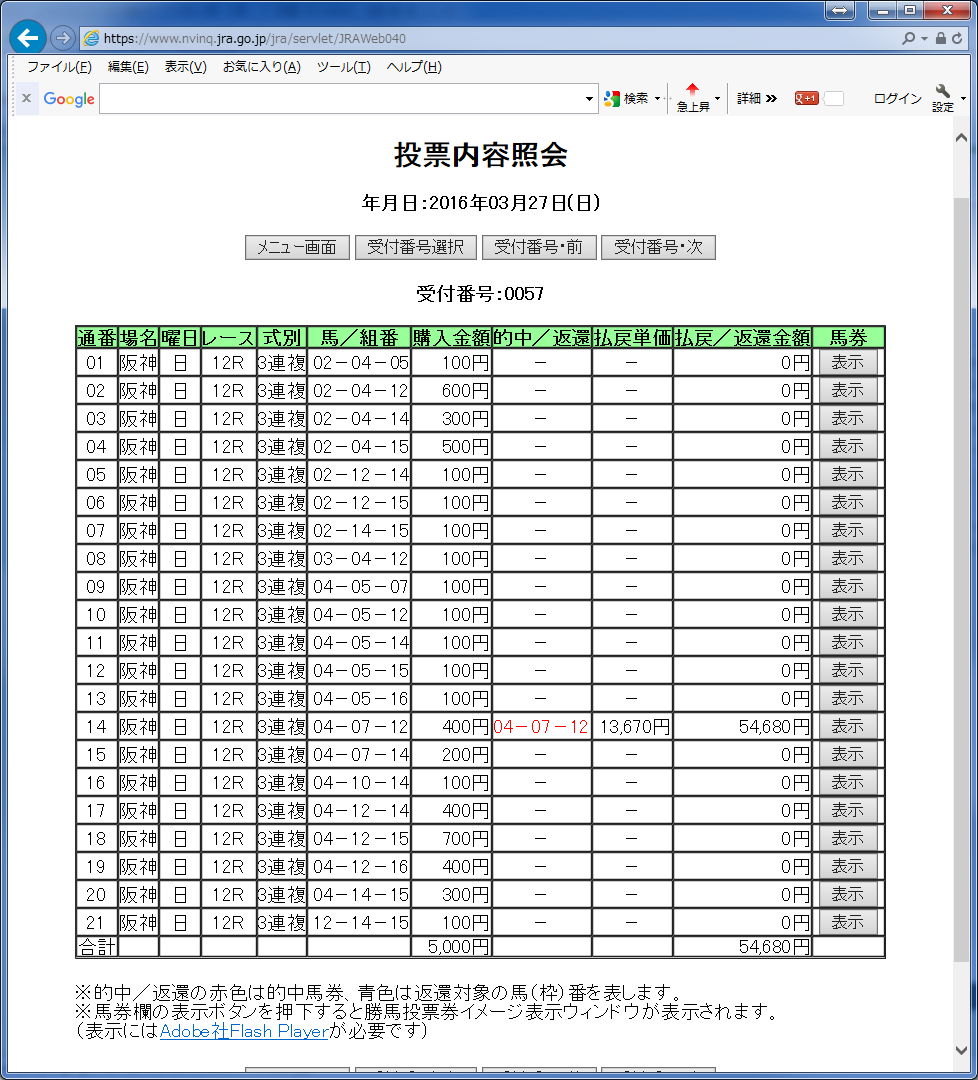
Task: Click the red winning combination 04－07－12
Action: coord(541,727)
